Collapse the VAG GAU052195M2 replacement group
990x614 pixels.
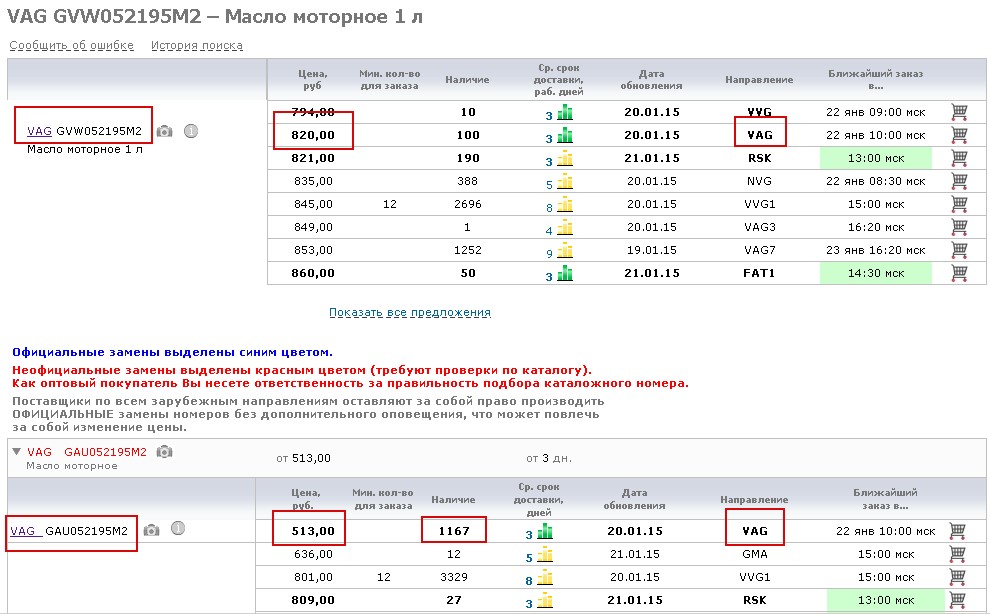click(x=16, y=452)
